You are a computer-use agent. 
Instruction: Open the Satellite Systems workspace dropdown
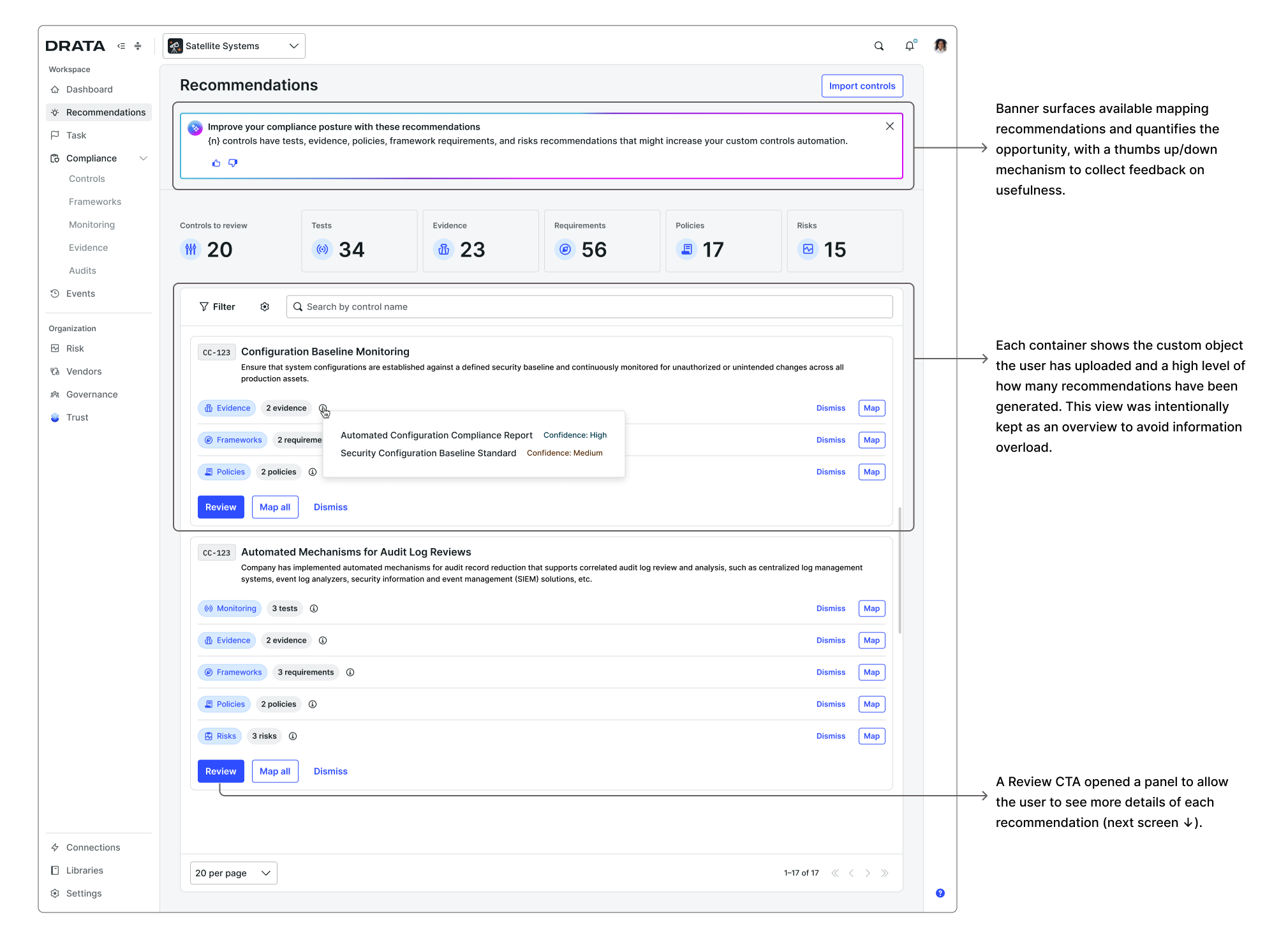234,46
